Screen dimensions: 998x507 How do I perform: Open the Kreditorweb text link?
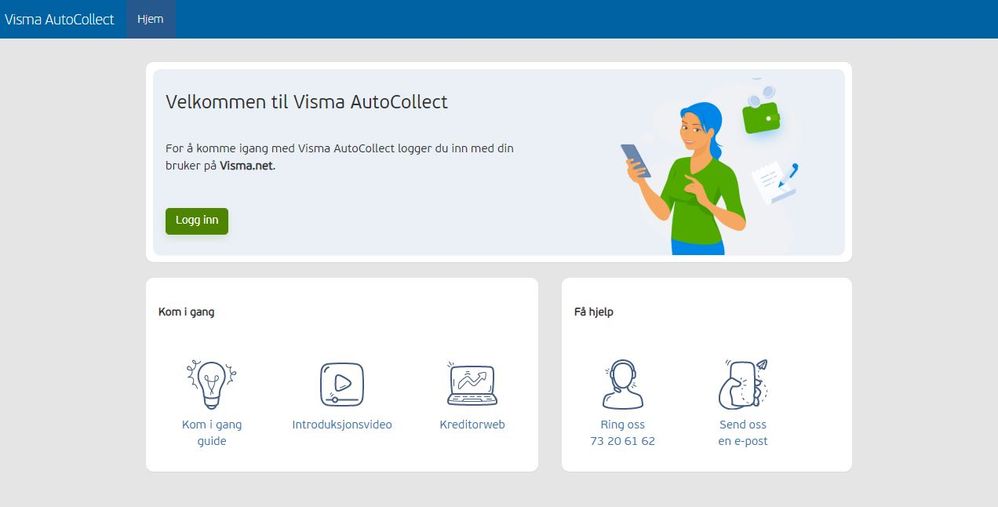[x=472, y=424]
